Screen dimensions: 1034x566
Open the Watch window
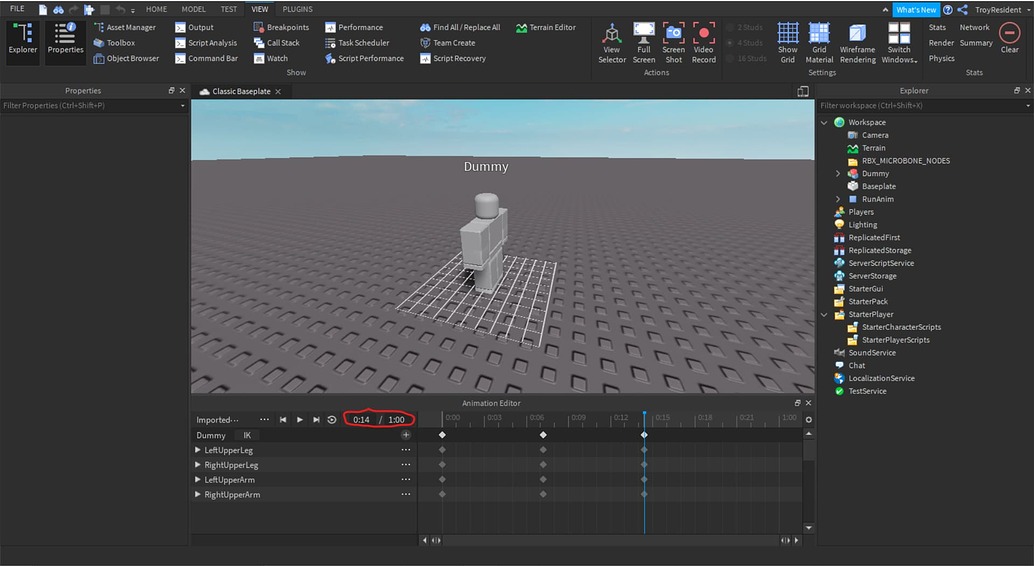(x=270, y=58)
